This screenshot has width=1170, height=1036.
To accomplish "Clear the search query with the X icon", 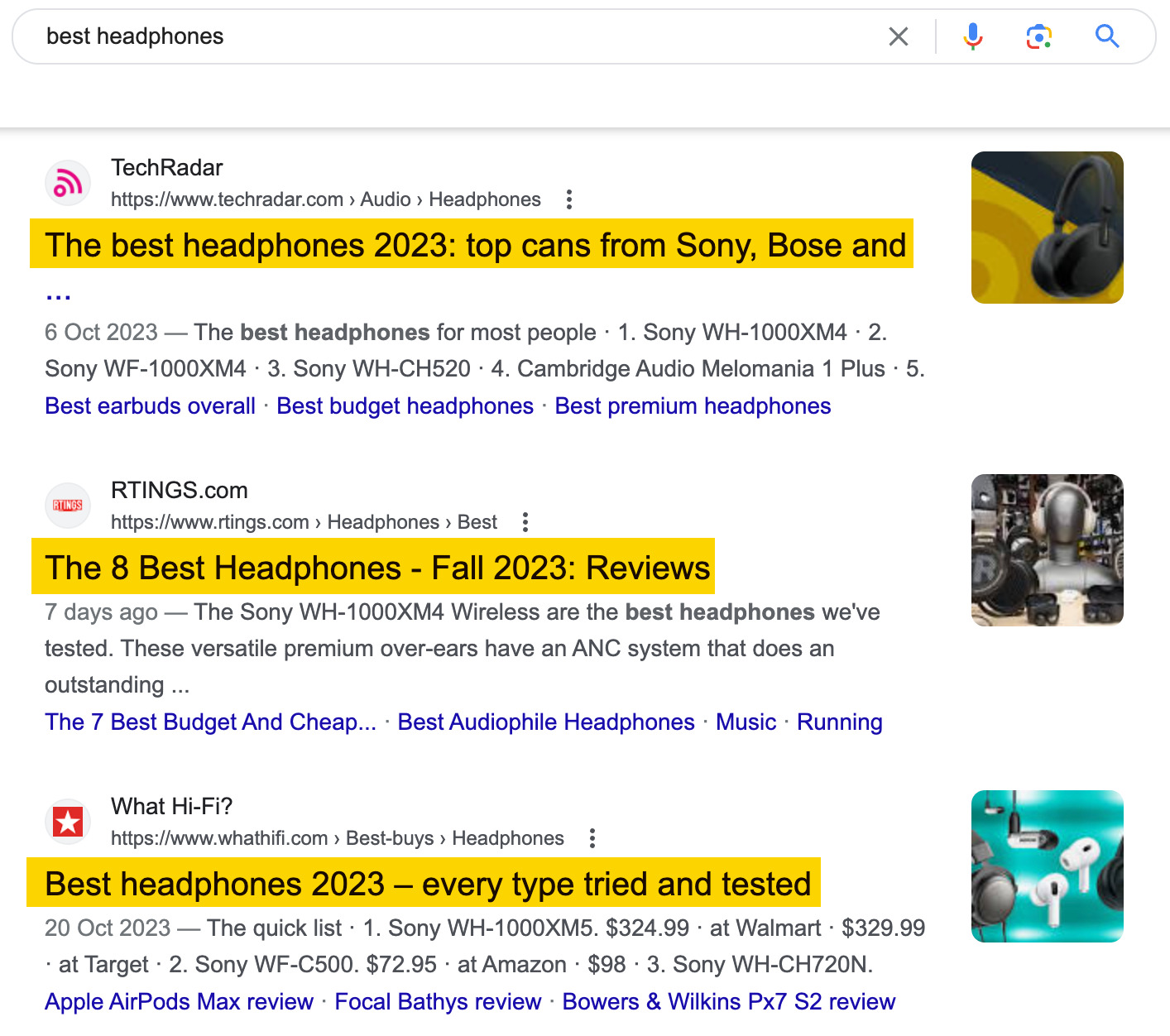I will 898,36.
